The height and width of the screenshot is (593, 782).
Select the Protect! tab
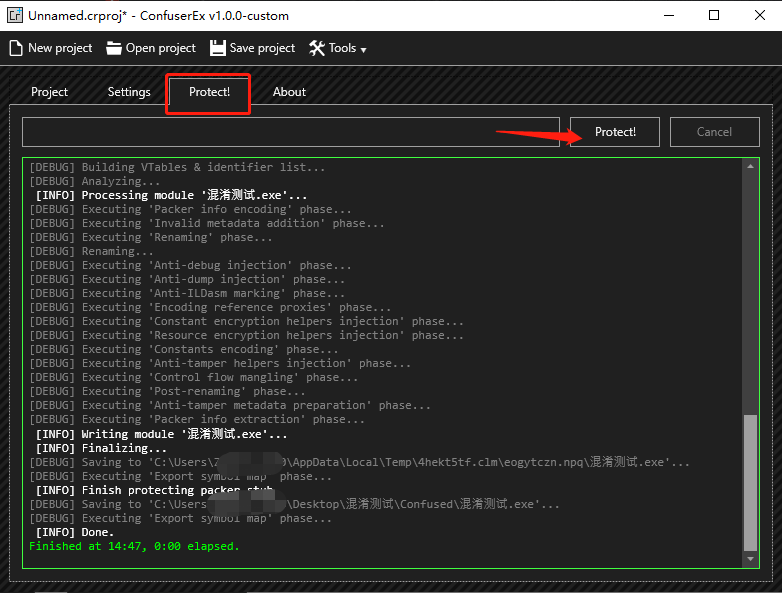(209, 92)
